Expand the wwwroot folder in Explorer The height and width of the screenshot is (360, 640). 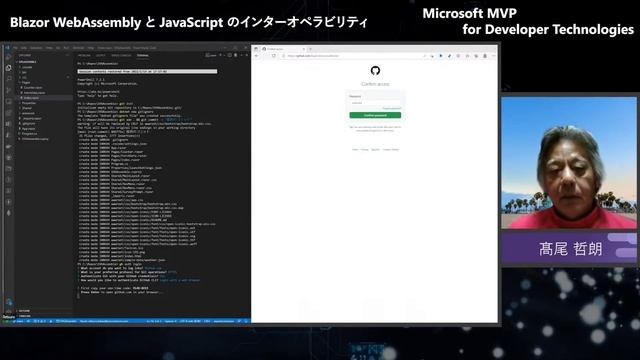point(28,113)
